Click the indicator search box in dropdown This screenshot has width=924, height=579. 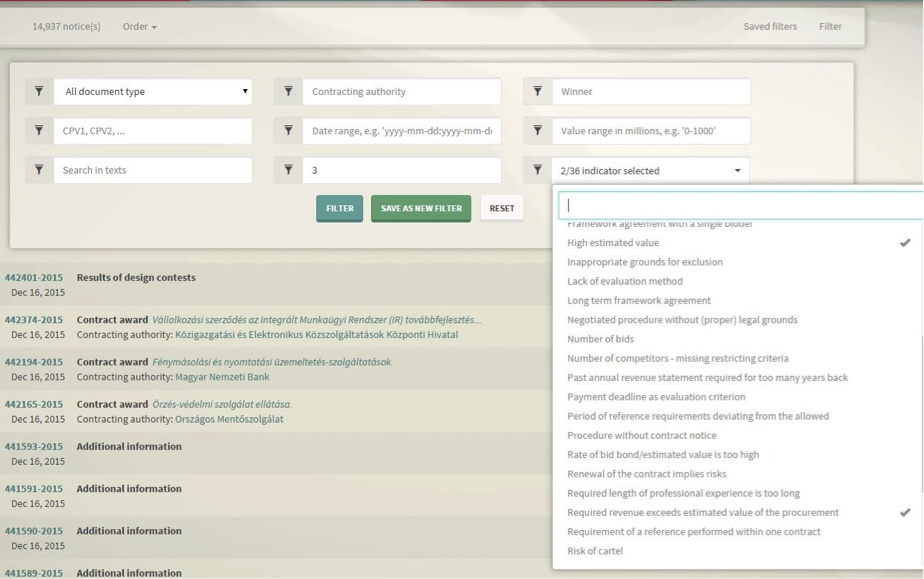[741, 205]
